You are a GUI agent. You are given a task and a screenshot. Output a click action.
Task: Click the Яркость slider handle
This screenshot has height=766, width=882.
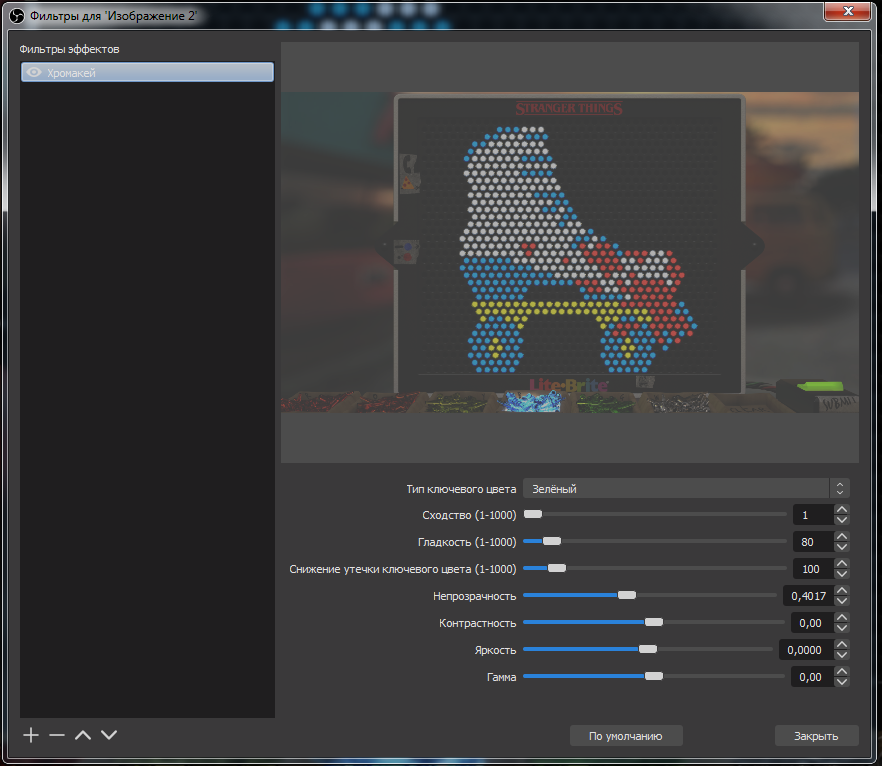pyautogui.click(x=647, y=649)
